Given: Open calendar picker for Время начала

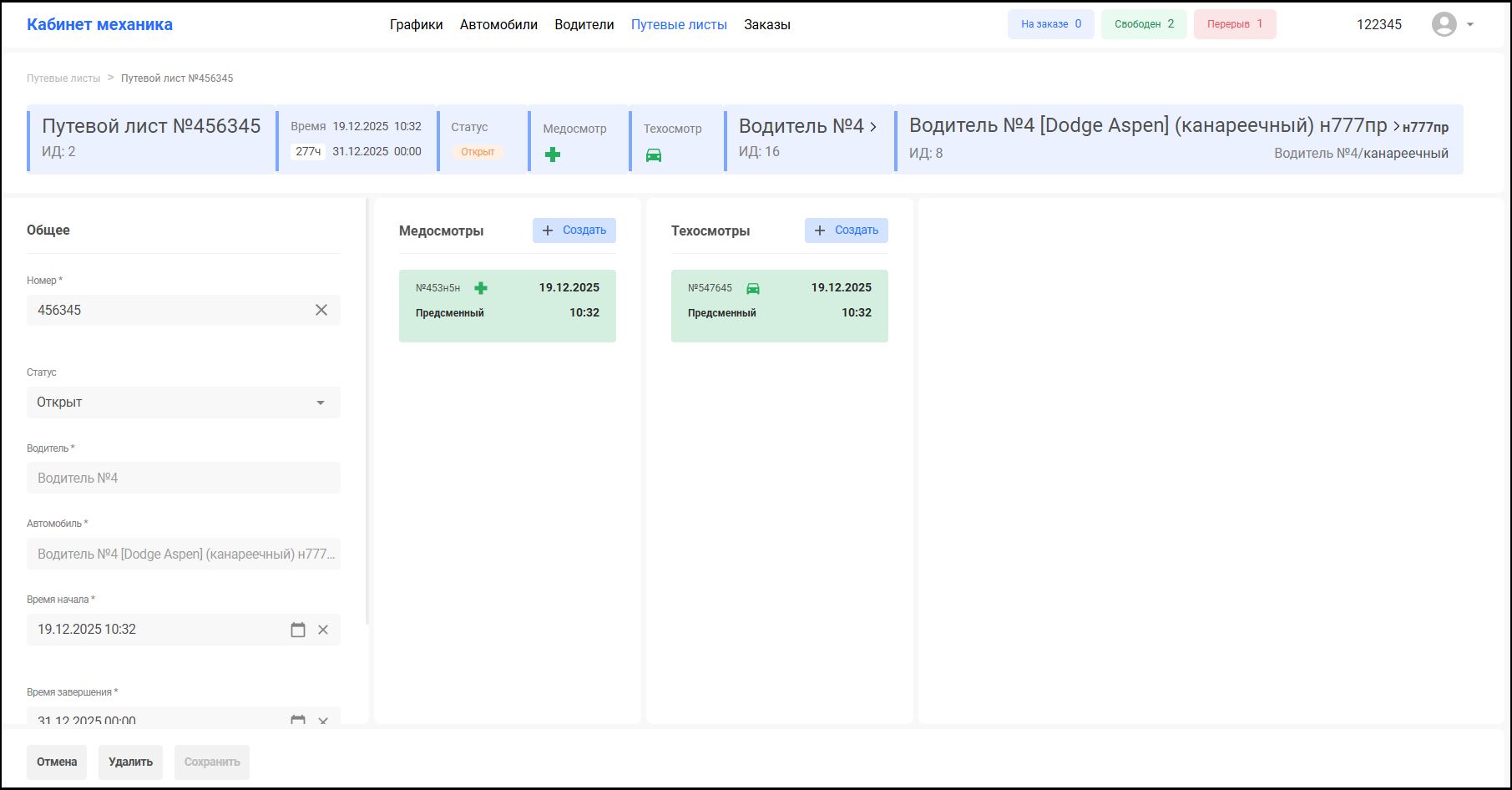Looking at the screenshot, I should pos(298,630).
